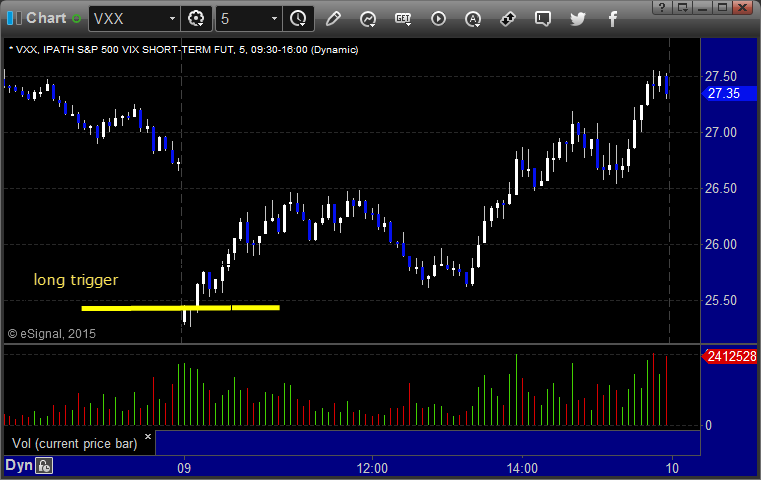Screen dimensions: 761x480
Task: Click the detach window button in title bar
Action: tap(682, 7)
